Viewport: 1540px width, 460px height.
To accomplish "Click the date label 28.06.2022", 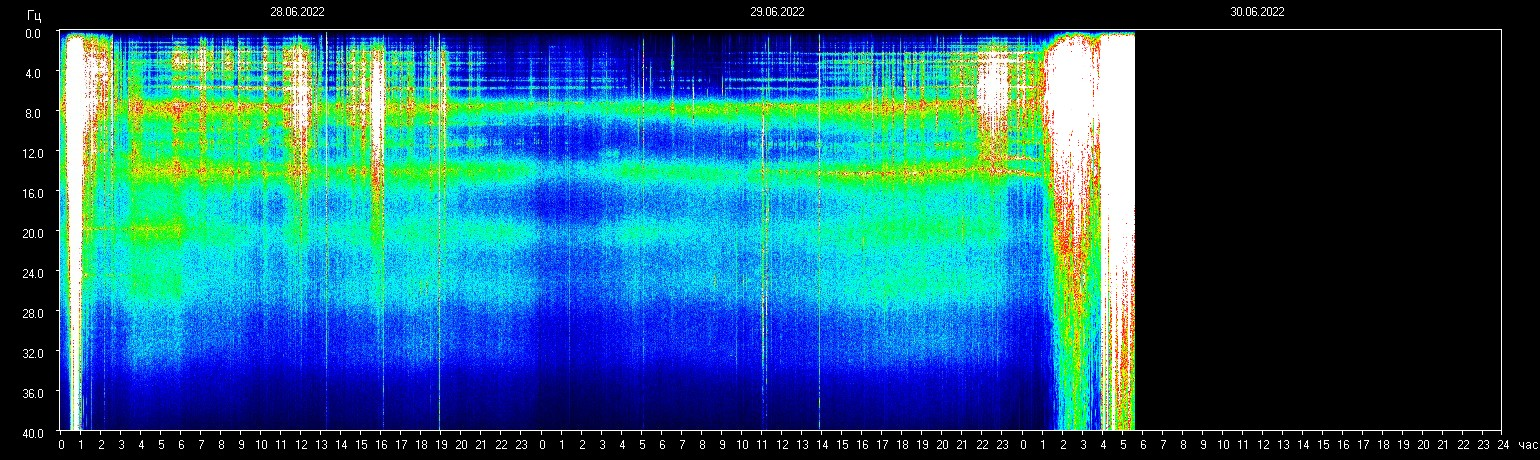I will coord(297,13).
